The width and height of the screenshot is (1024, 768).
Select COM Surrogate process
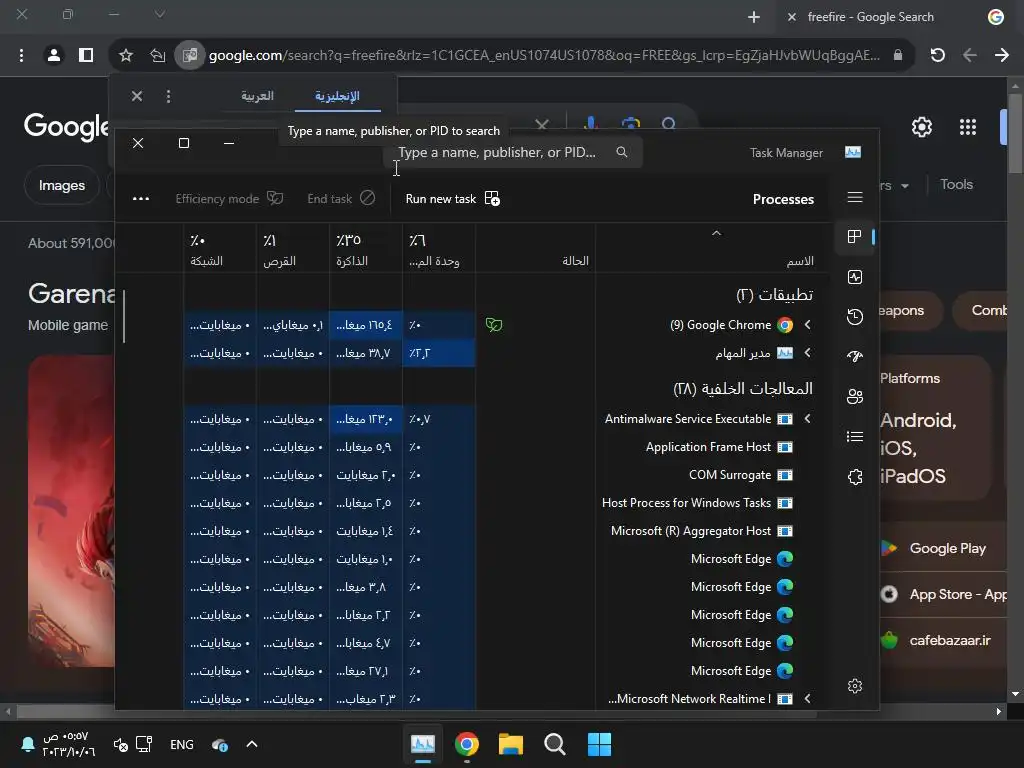[x=729, y=475]
